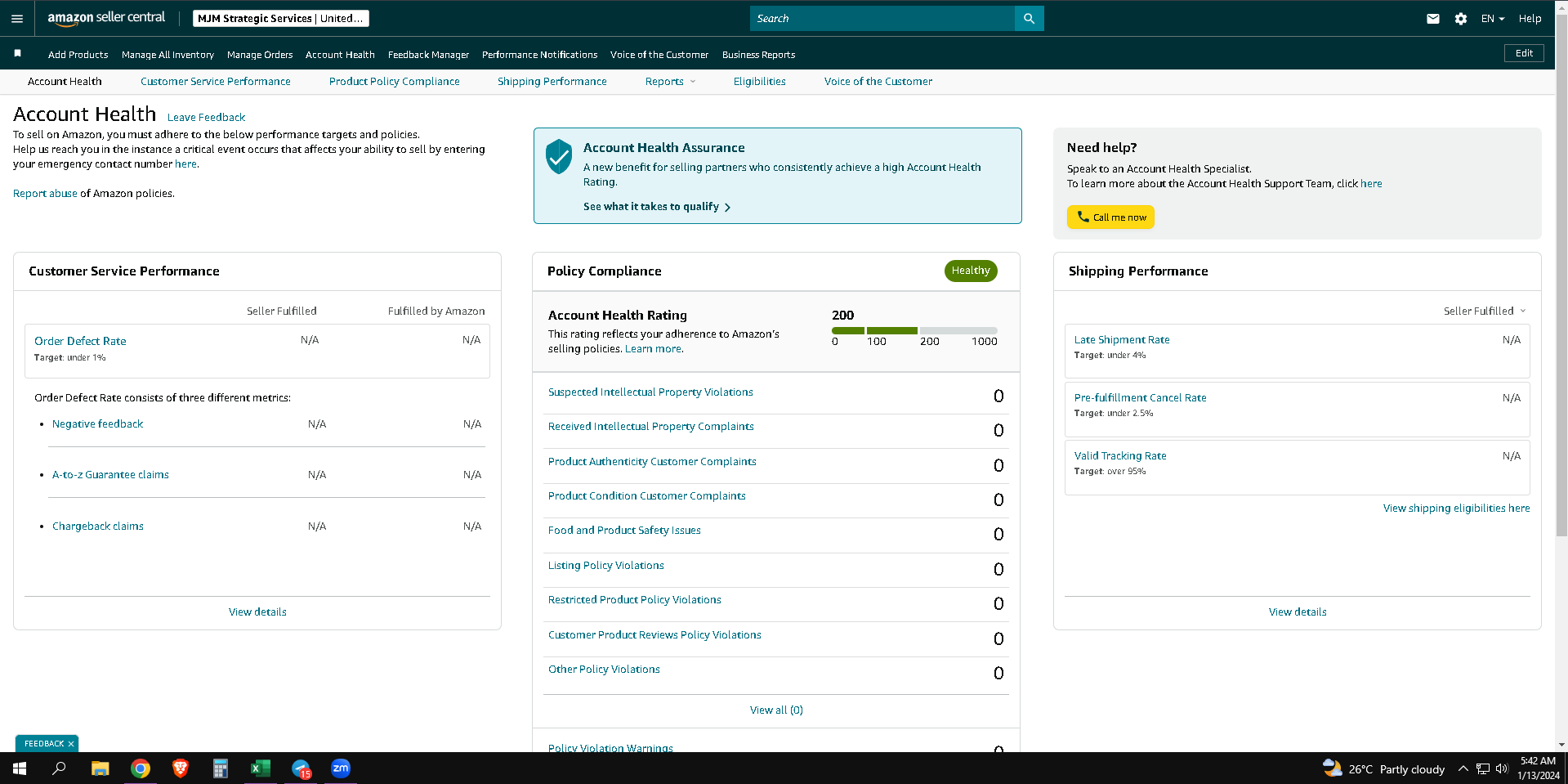1568x784 pixels.
Task: Click the Edit button in the menu bar
Action: click(1524, 53)
